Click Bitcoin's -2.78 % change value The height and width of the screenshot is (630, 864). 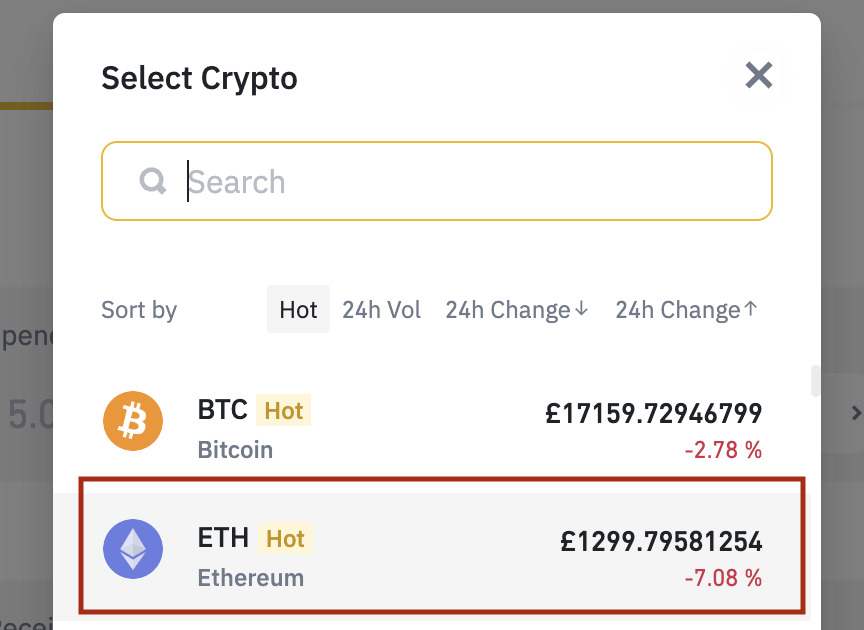click(x=723, y=450)
